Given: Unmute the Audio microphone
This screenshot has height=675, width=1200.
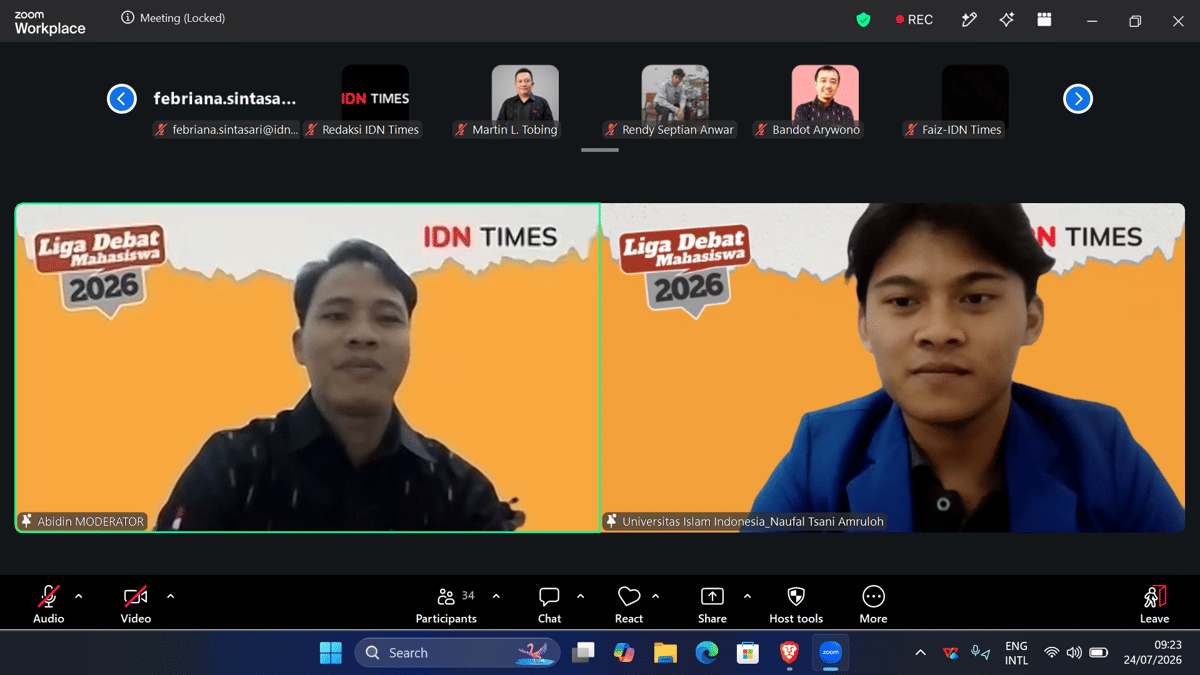Looking at the screenshot, I should coord(48,596).
